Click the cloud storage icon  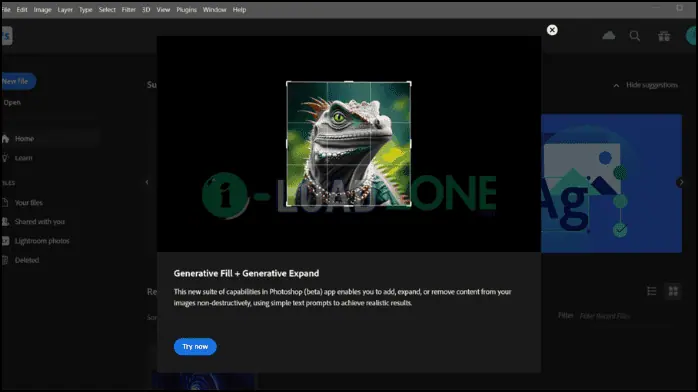pos(609,36)
